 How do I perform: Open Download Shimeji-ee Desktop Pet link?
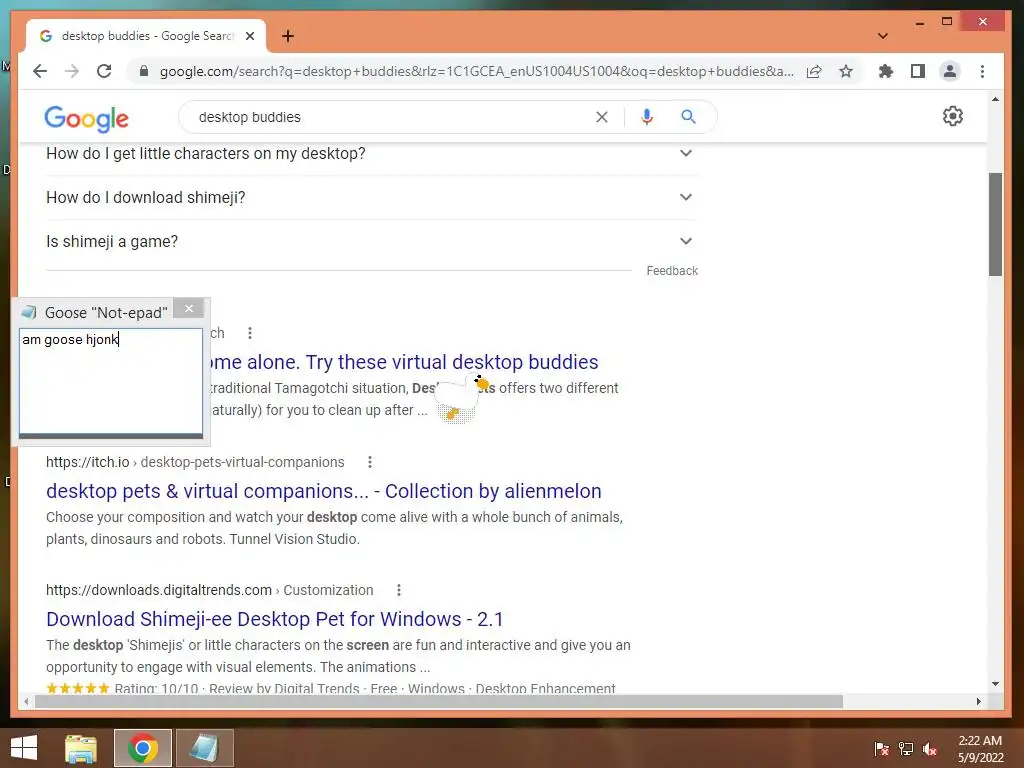click(275, 619)
